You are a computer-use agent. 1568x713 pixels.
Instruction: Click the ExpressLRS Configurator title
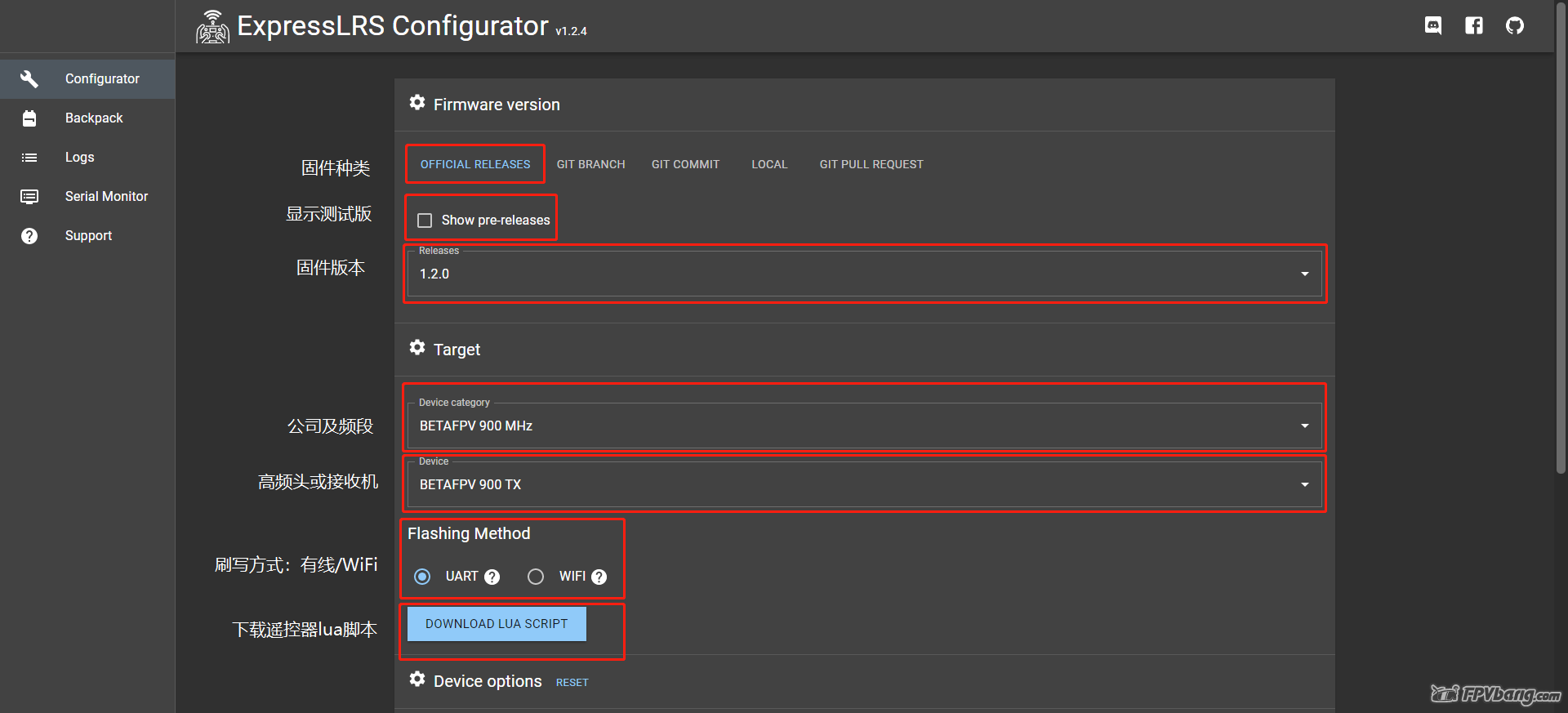pos(393,26)
